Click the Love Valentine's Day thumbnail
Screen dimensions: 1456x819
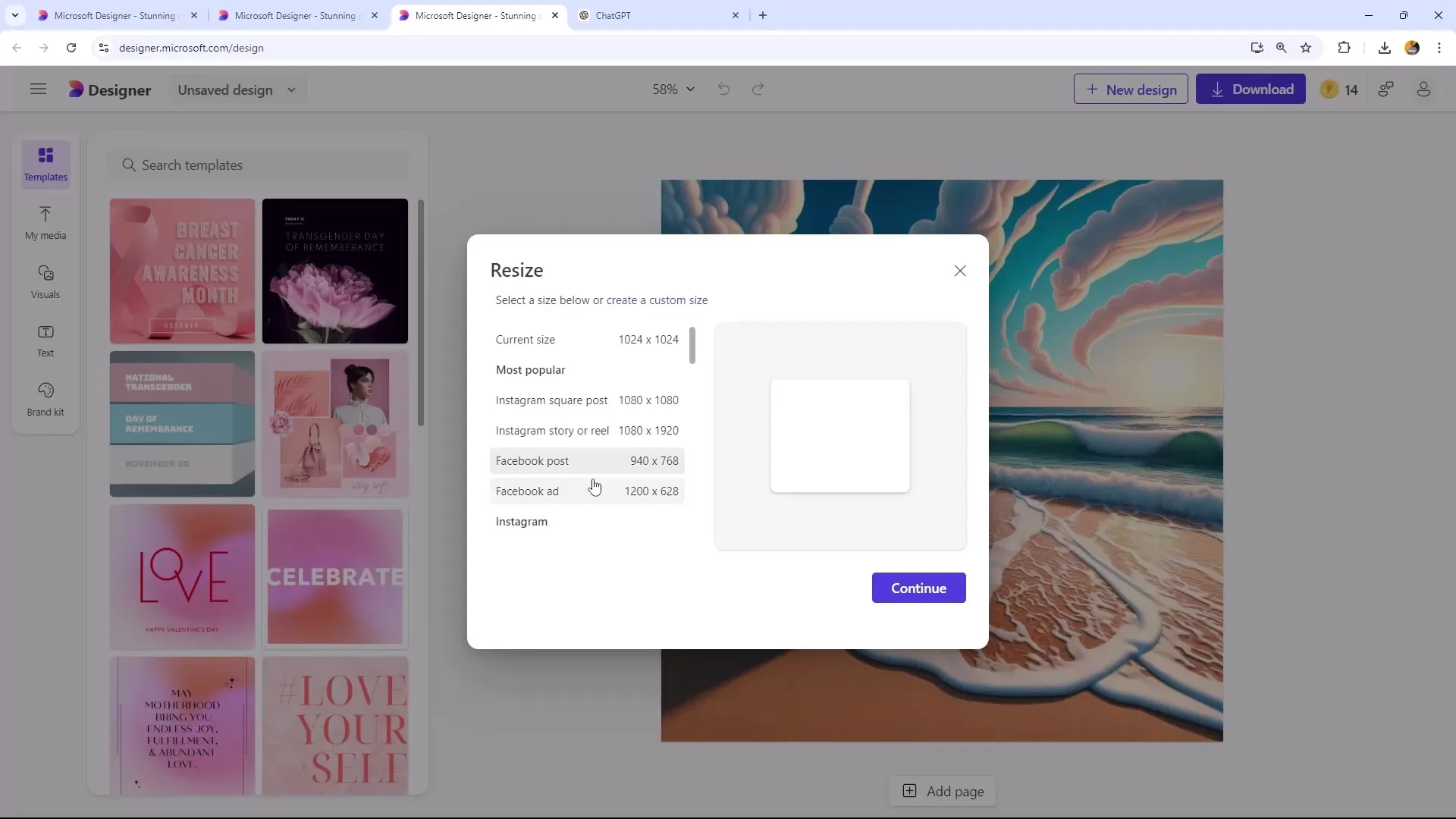click(x=183, y=576)
